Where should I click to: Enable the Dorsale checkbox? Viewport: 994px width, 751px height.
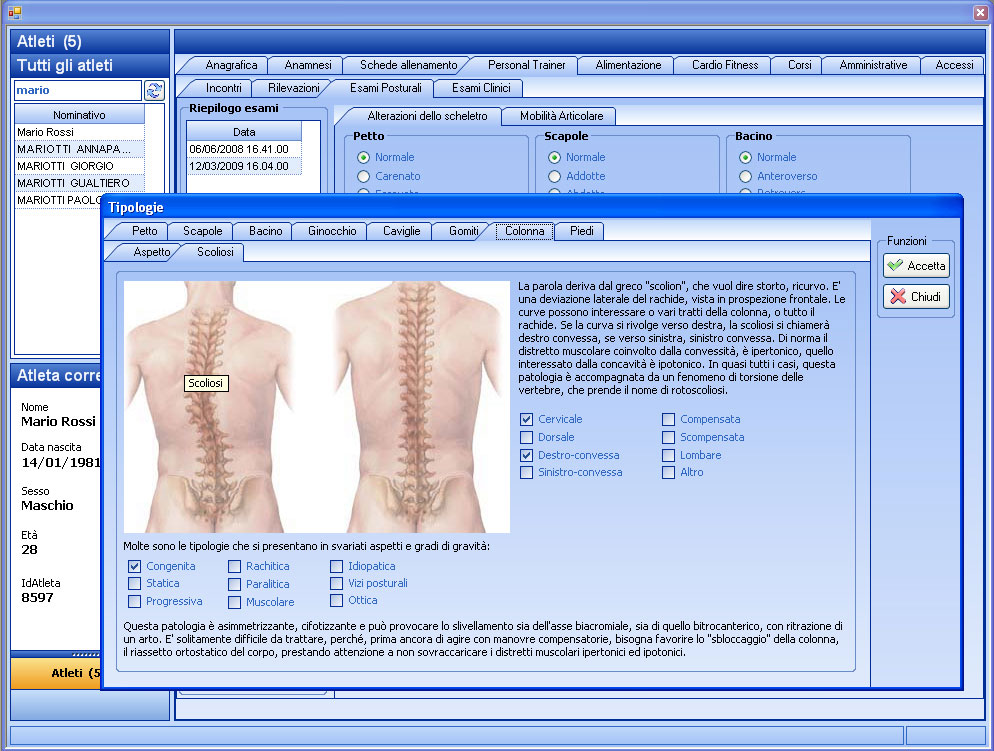click(527, 437)
